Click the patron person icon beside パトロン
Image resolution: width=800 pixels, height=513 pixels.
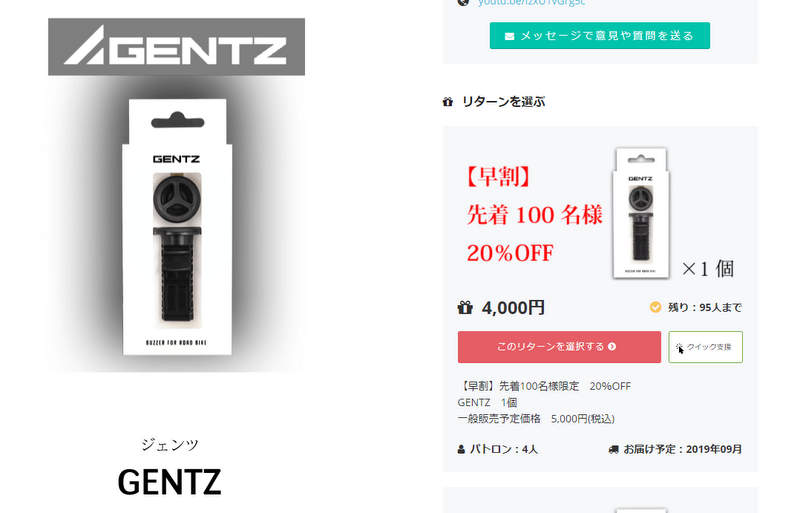461,450
